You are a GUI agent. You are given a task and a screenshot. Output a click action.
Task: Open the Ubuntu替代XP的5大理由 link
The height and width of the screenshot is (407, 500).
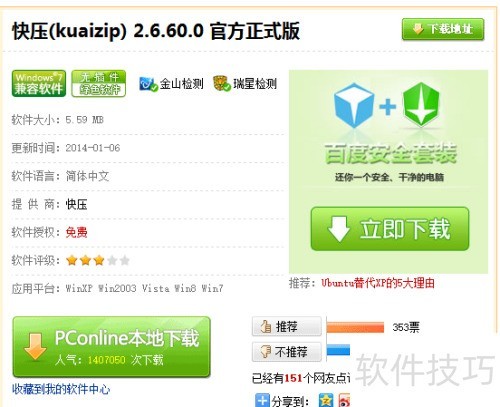pos(378,283)
